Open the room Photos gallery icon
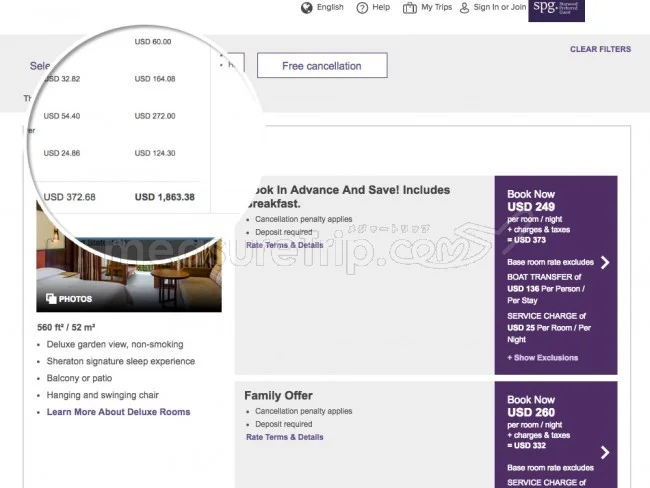This screenshot has height=488, width=650. coord(52,298)
